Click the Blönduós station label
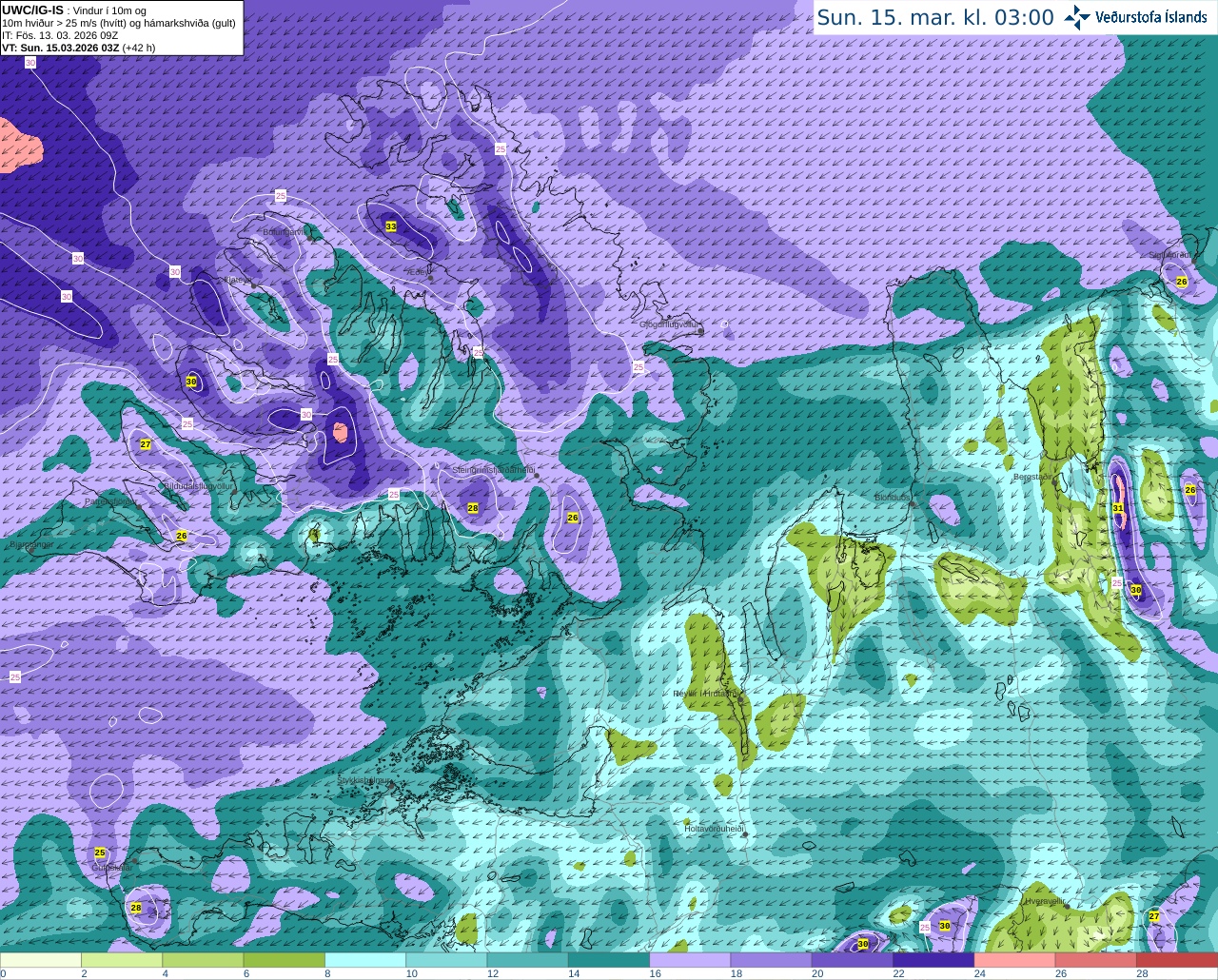 pos(893,497)
